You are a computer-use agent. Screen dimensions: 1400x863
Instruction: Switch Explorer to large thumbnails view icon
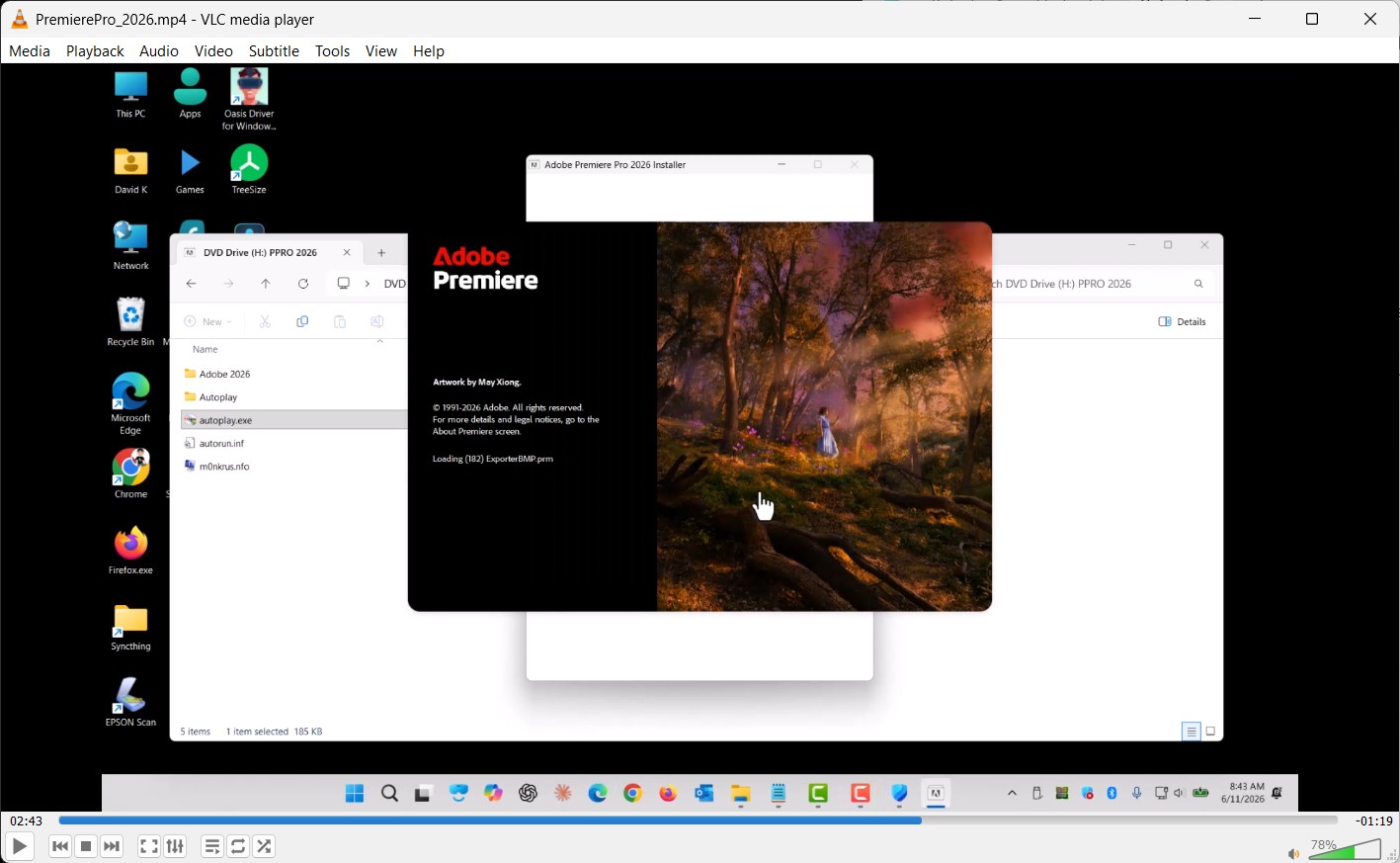coord(1210,732)
